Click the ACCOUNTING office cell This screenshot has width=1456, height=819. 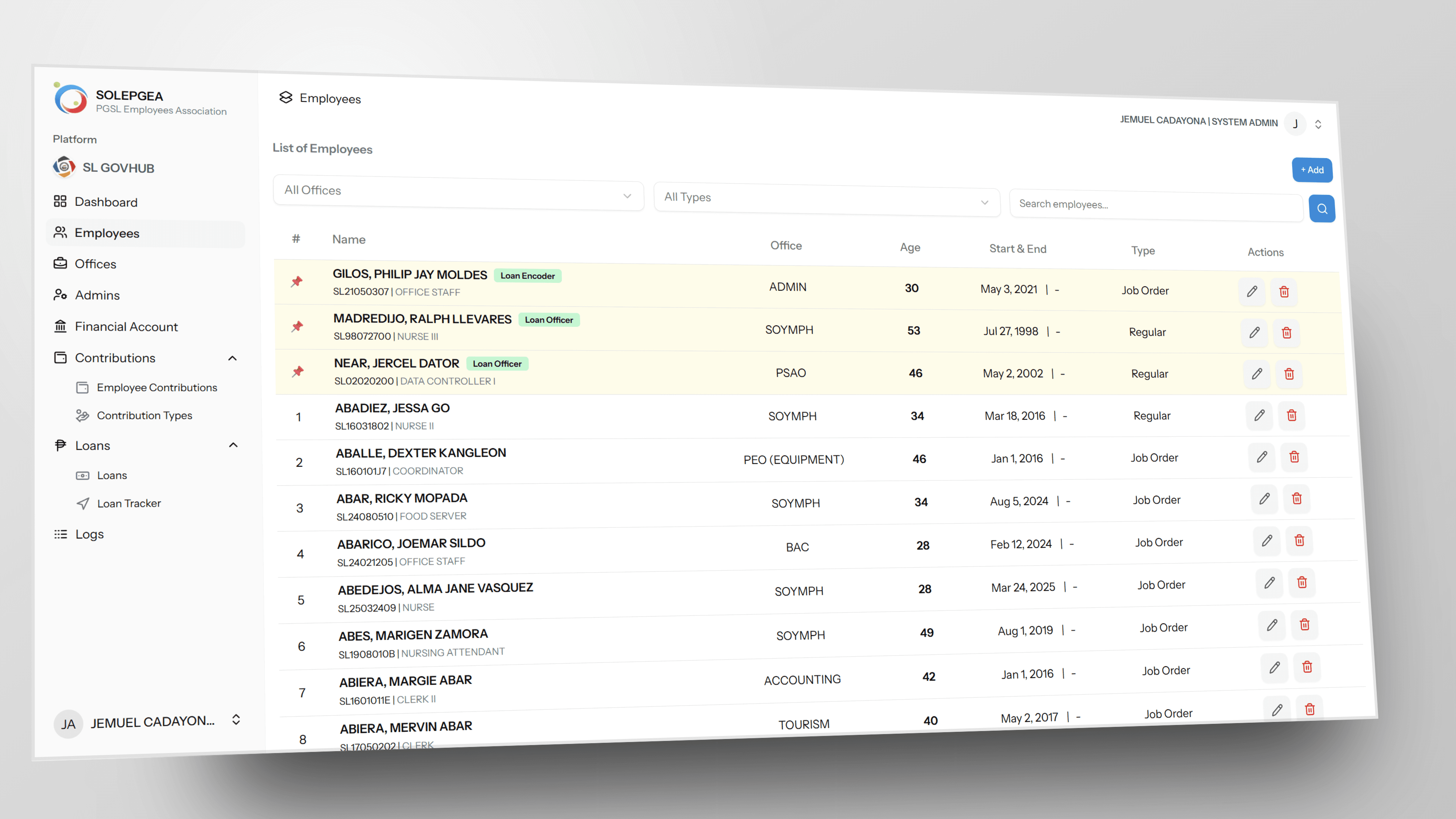pyautogui.click(x=803, y=680)
